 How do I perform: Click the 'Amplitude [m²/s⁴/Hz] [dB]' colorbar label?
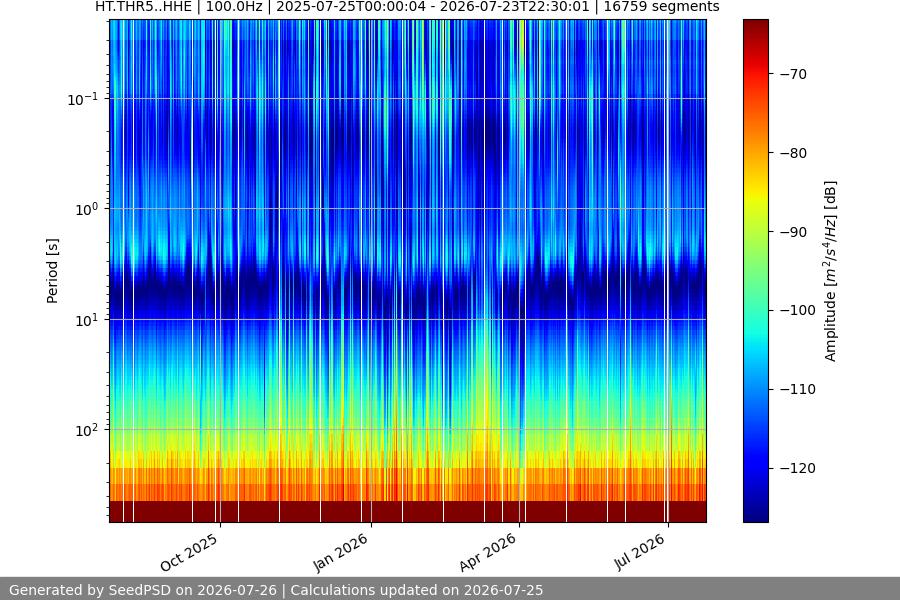[831, 271]
